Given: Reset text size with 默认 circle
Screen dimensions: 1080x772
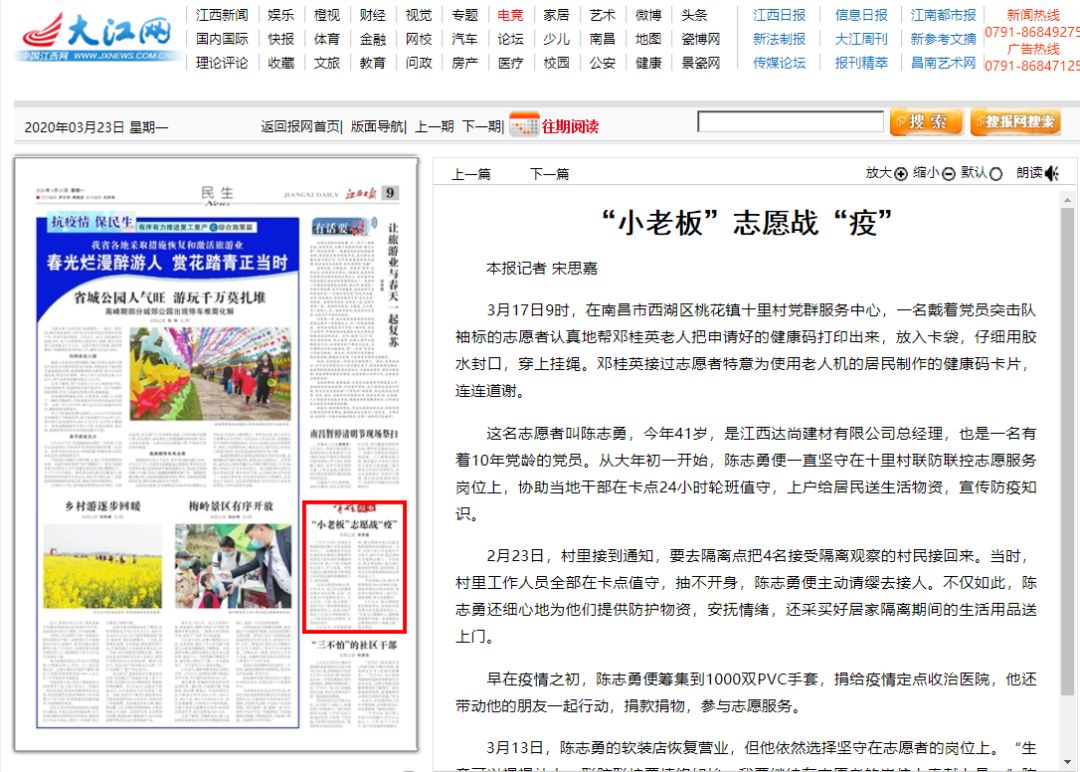Looking at the screenshot, I should click(995, 174).
